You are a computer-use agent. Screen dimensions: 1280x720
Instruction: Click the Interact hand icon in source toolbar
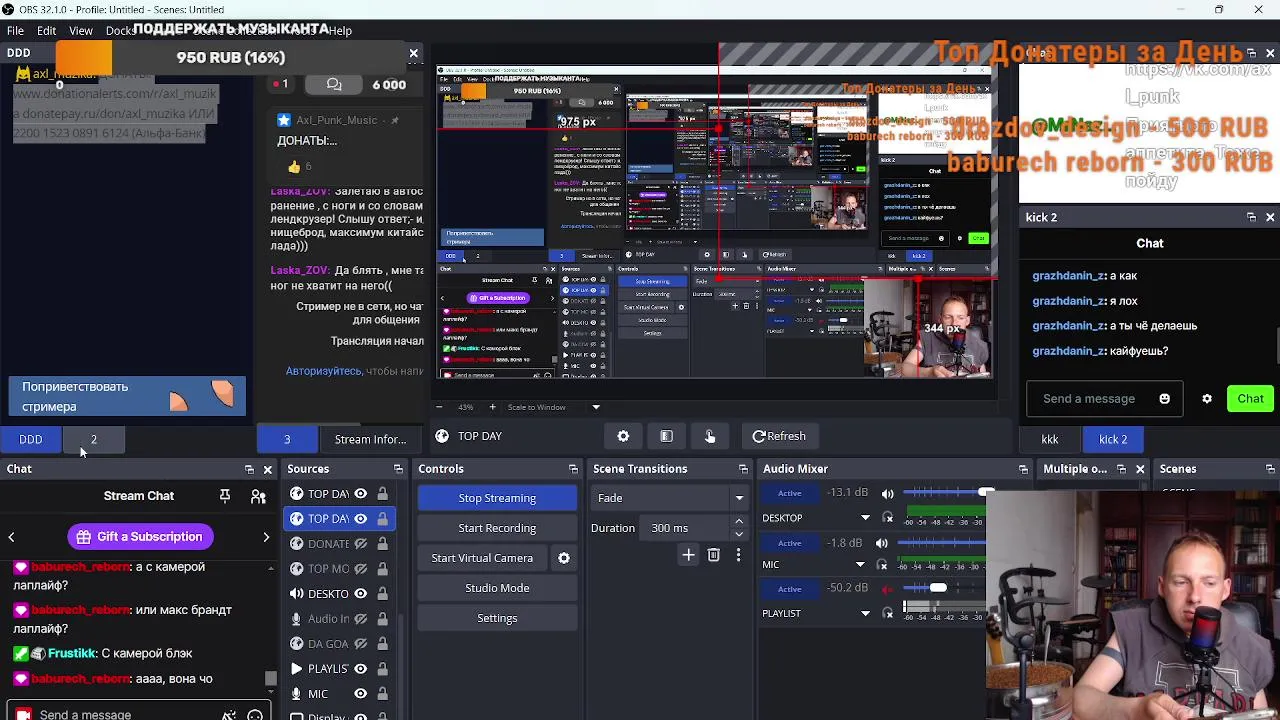click(710, 436)
